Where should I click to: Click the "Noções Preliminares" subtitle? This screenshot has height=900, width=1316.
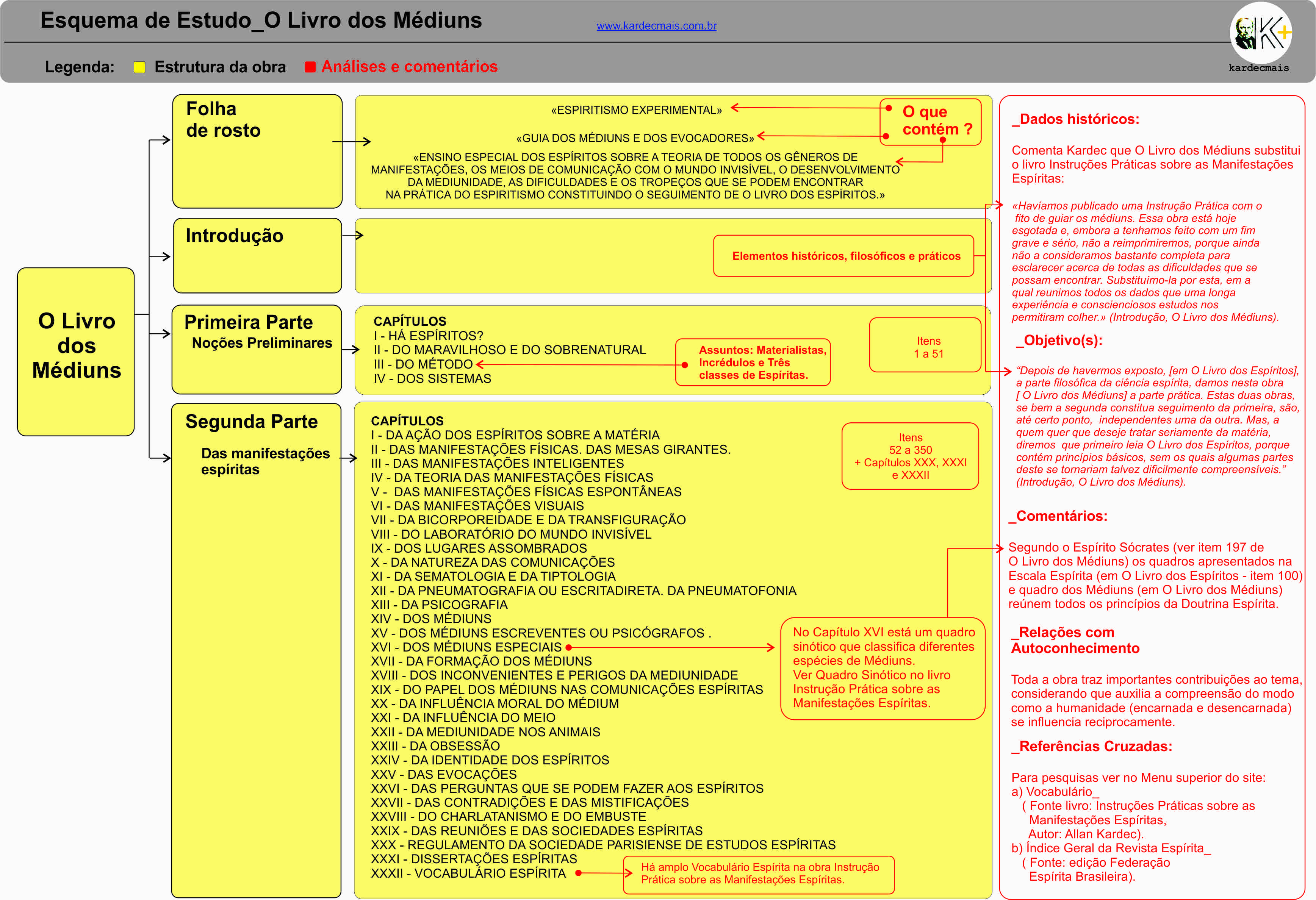[x=261, y=343]
